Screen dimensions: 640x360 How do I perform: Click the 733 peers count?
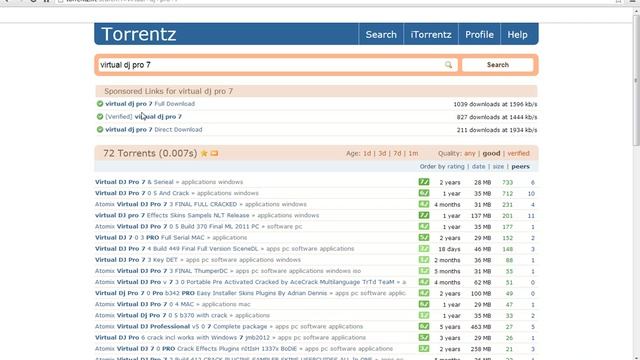coord(507,182)
